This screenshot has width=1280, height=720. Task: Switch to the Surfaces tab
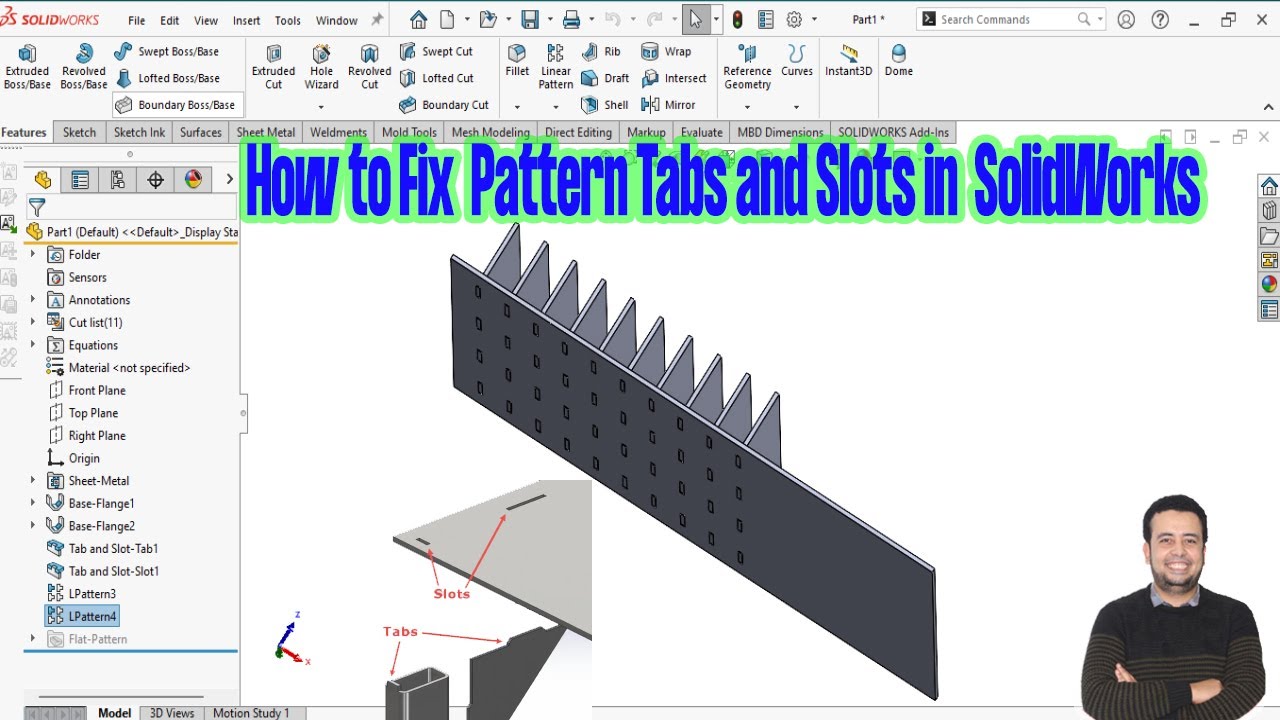(201, 132)
